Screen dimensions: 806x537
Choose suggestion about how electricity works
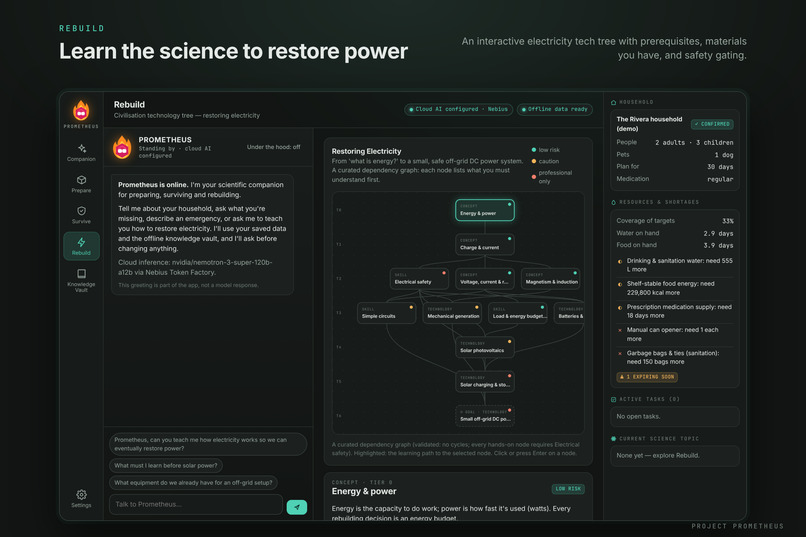[208, 444]
